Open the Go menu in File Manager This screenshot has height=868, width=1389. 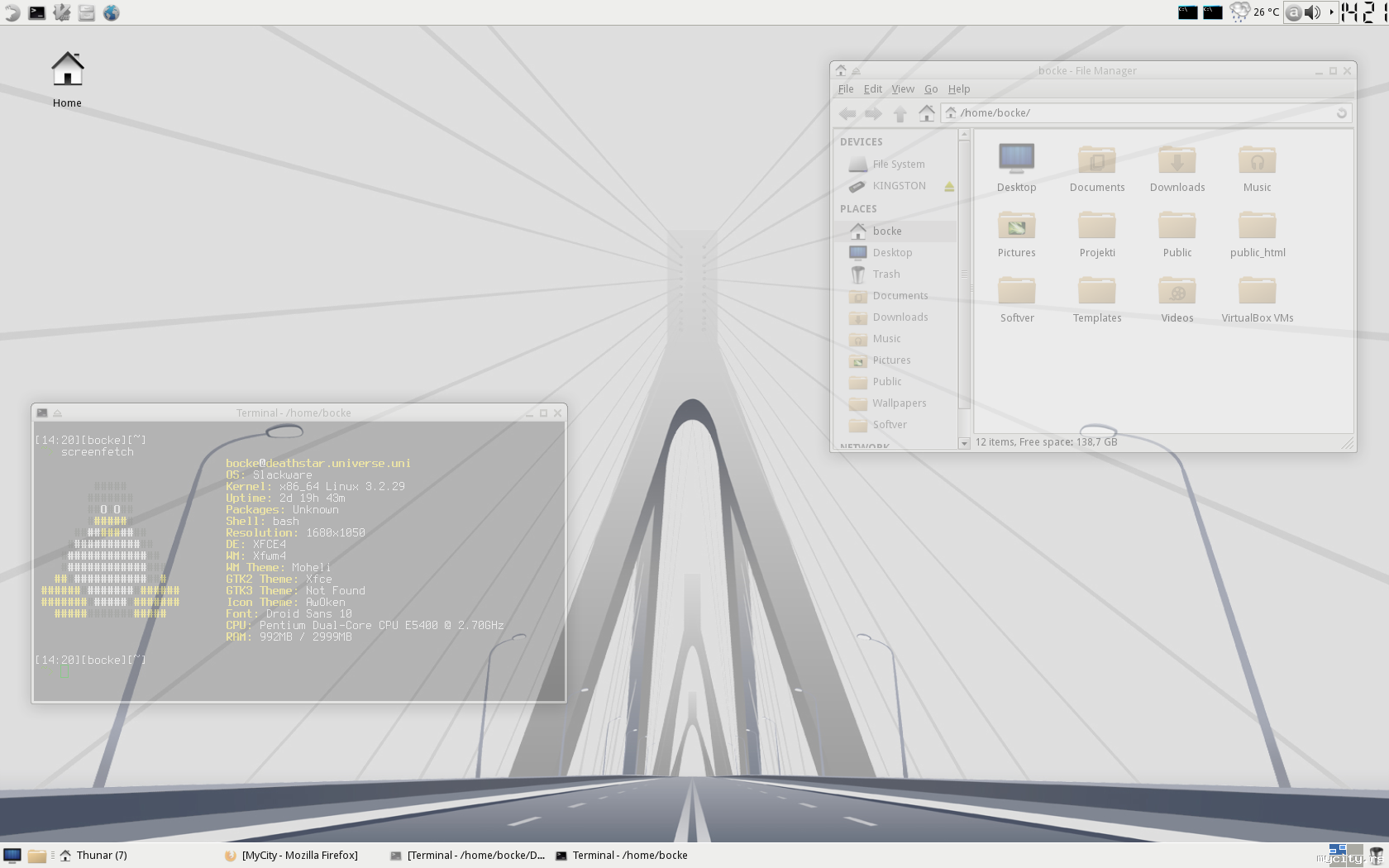tap(930, 89)
